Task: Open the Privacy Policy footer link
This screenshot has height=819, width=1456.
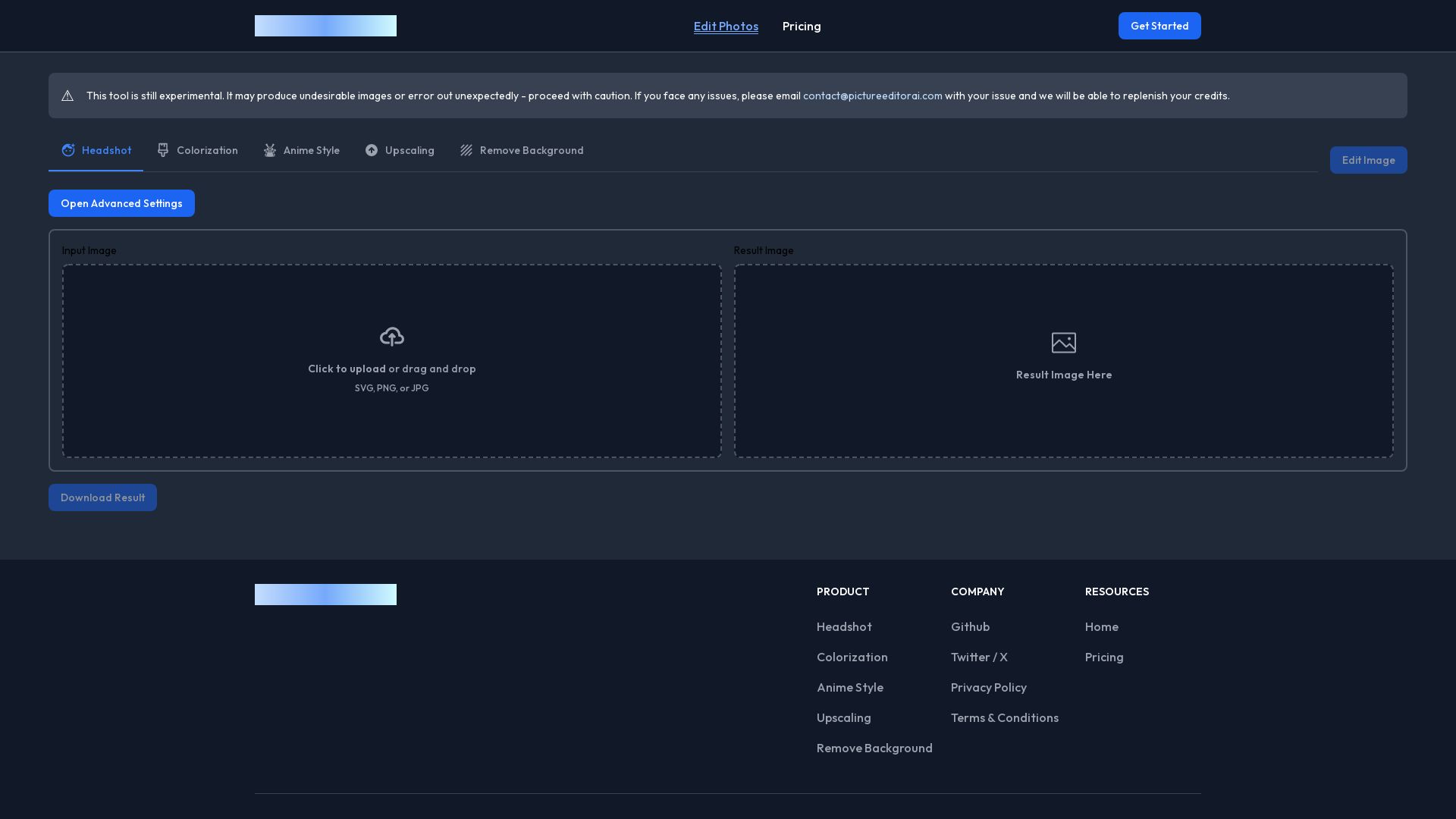Action: click(988, 688)
